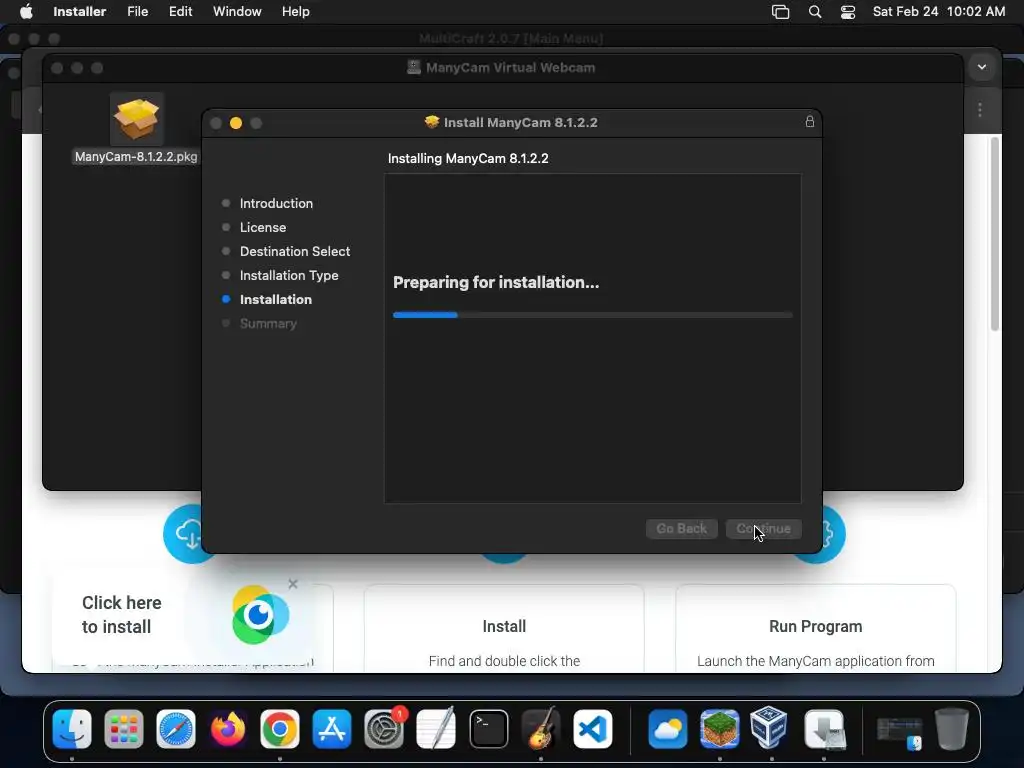Open Launchpad from the Dock
This screenshot has height=768, width=1024.
123,729
